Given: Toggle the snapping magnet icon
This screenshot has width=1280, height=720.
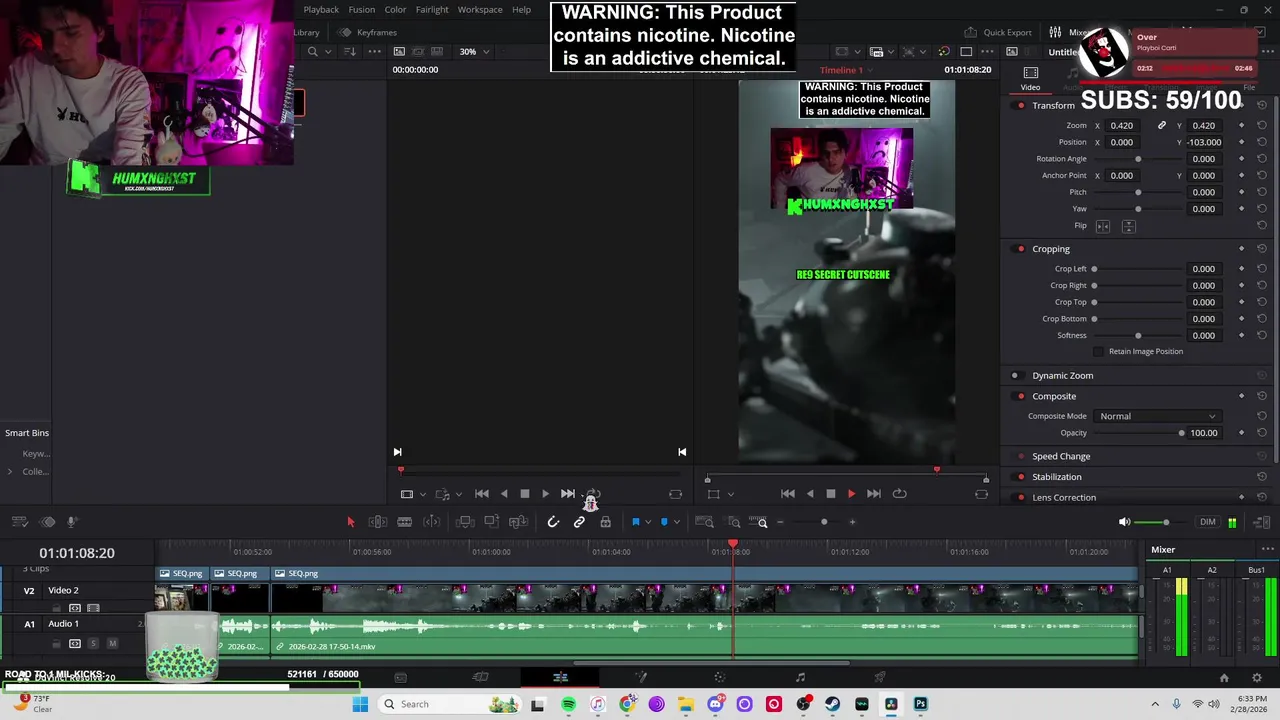Looking at the screenshot, I should (x=553, y=522).
